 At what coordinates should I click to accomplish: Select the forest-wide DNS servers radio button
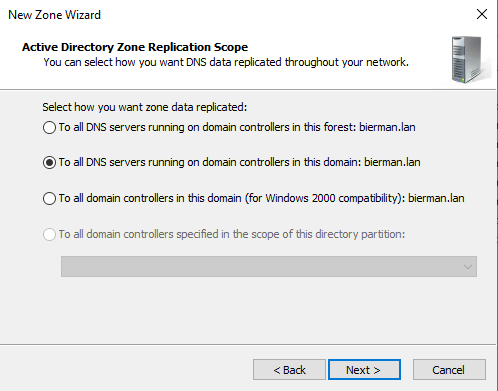coord(49,127)
